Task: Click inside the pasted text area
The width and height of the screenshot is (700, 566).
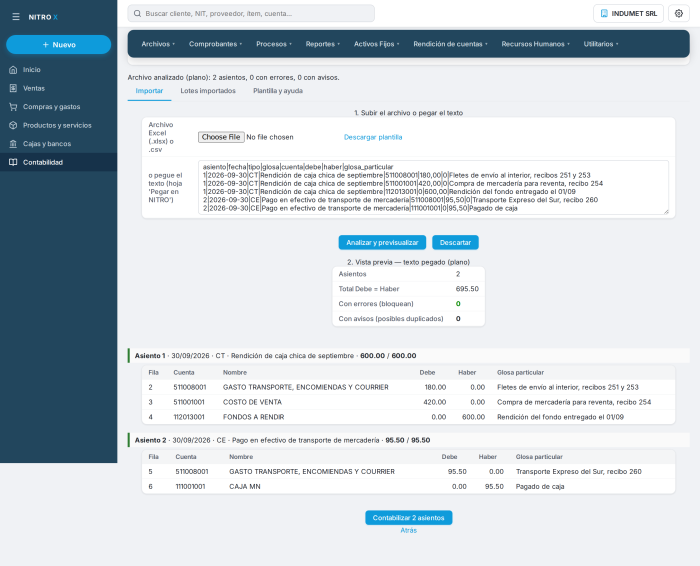Action: (433, 187)
